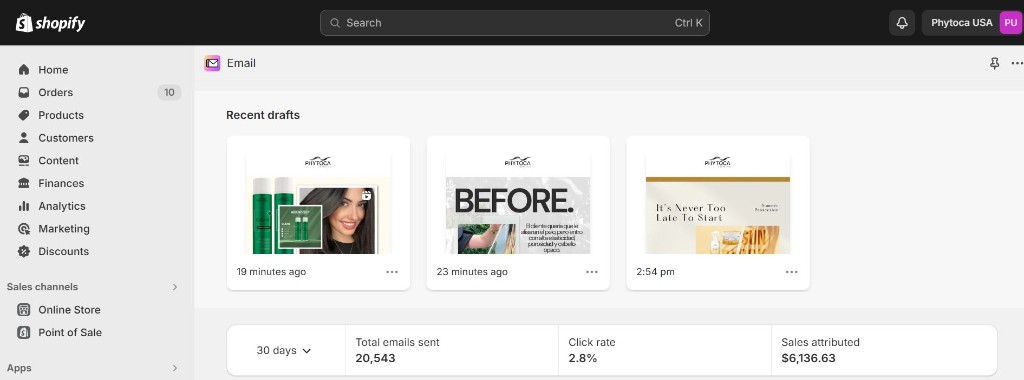
Task: Click the Home icon in sidebar
Action: pyautogui.click(x=24, y=70)
